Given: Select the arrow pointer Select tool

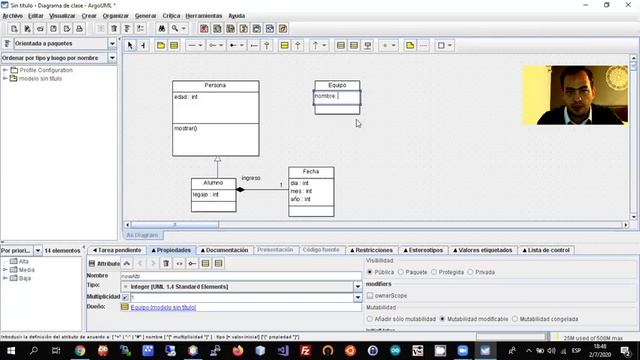Looking at the screenshot, I should [x=130, y=45].
